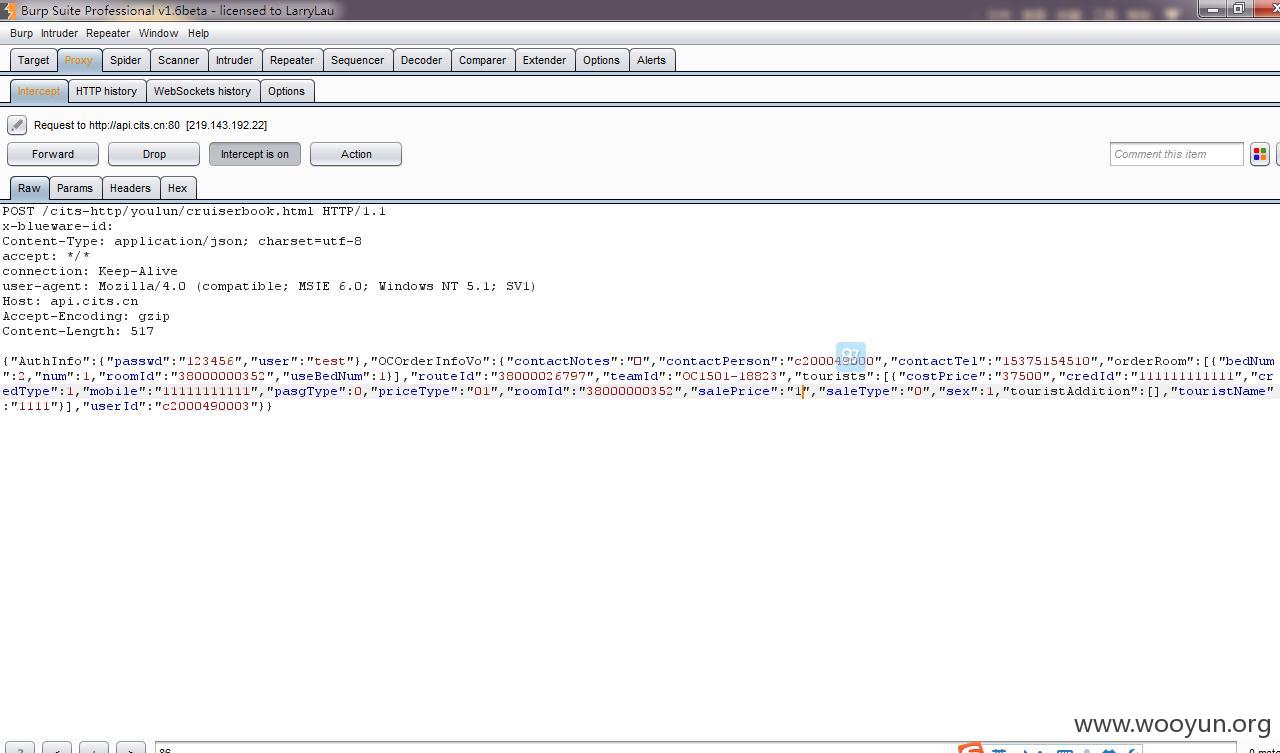1280x753 pixels.
Task: Open the highlight color picker icon
Action: [x=1260, y=154]
